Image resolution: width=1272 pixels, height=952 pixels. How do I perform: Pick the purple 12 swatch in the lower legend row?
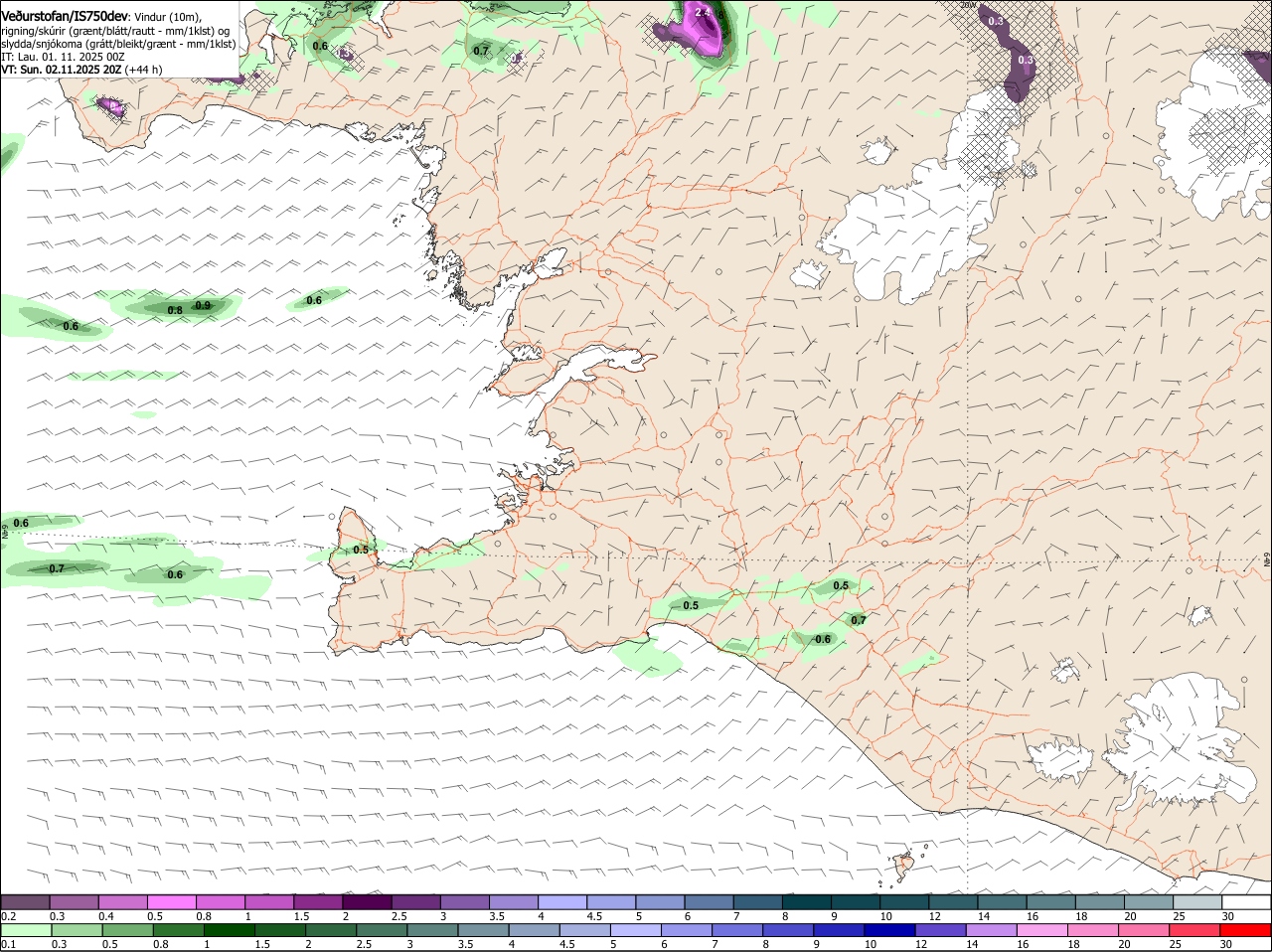pyautogui.click(x=941, y=930)
